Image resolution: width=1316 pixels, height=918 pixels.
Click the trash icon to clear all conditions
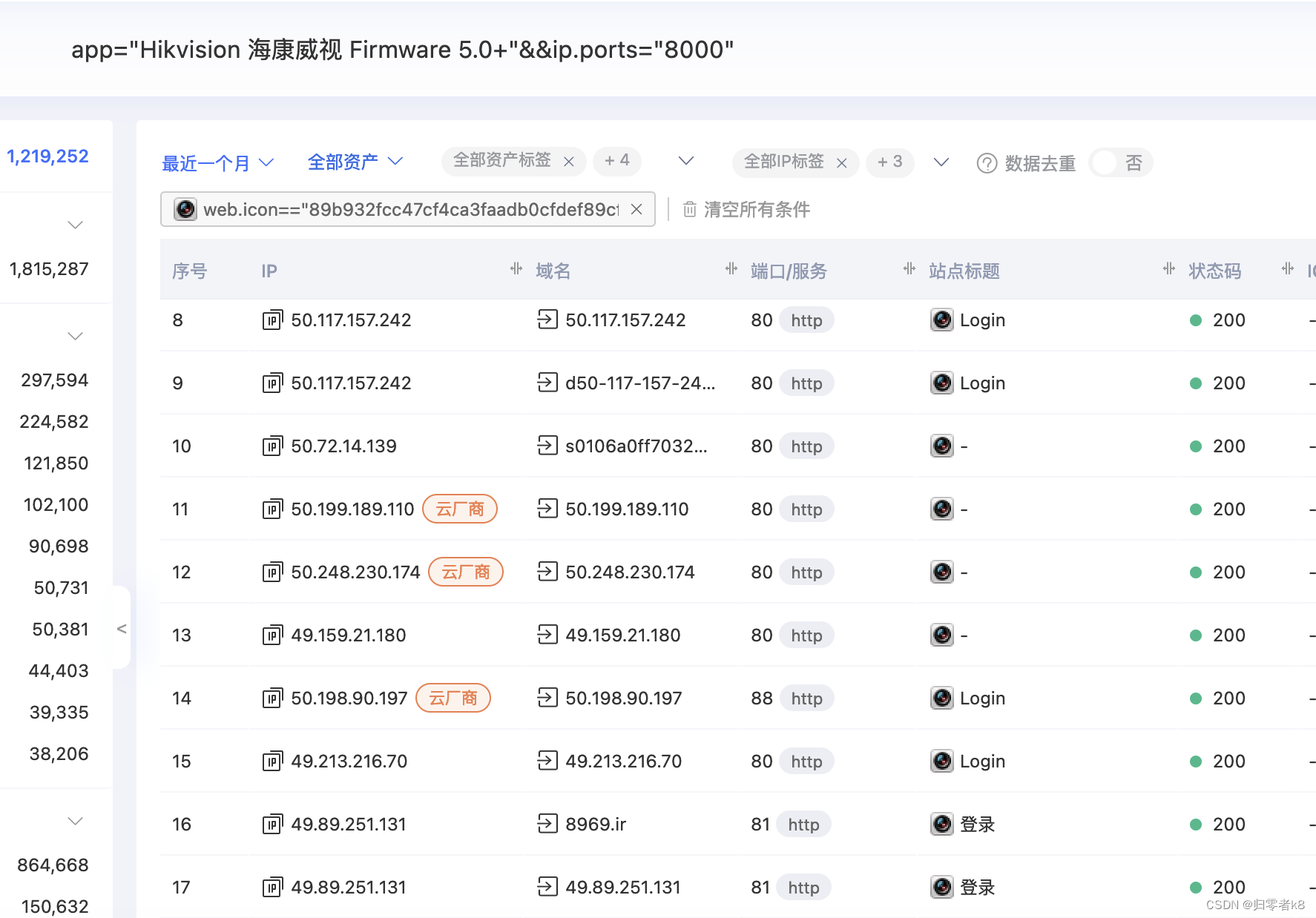pos(689,210)
